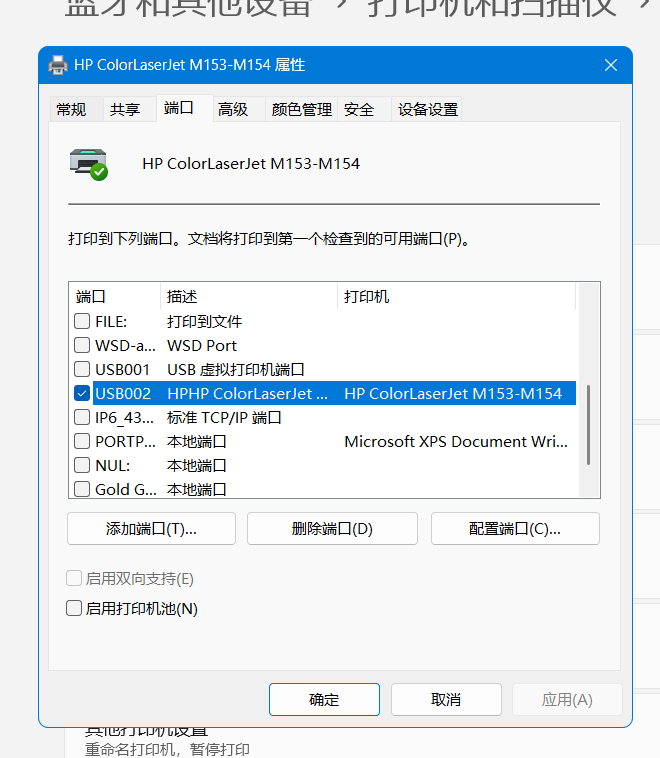Uncheck the USB002 port checkbox

[82, 394]
